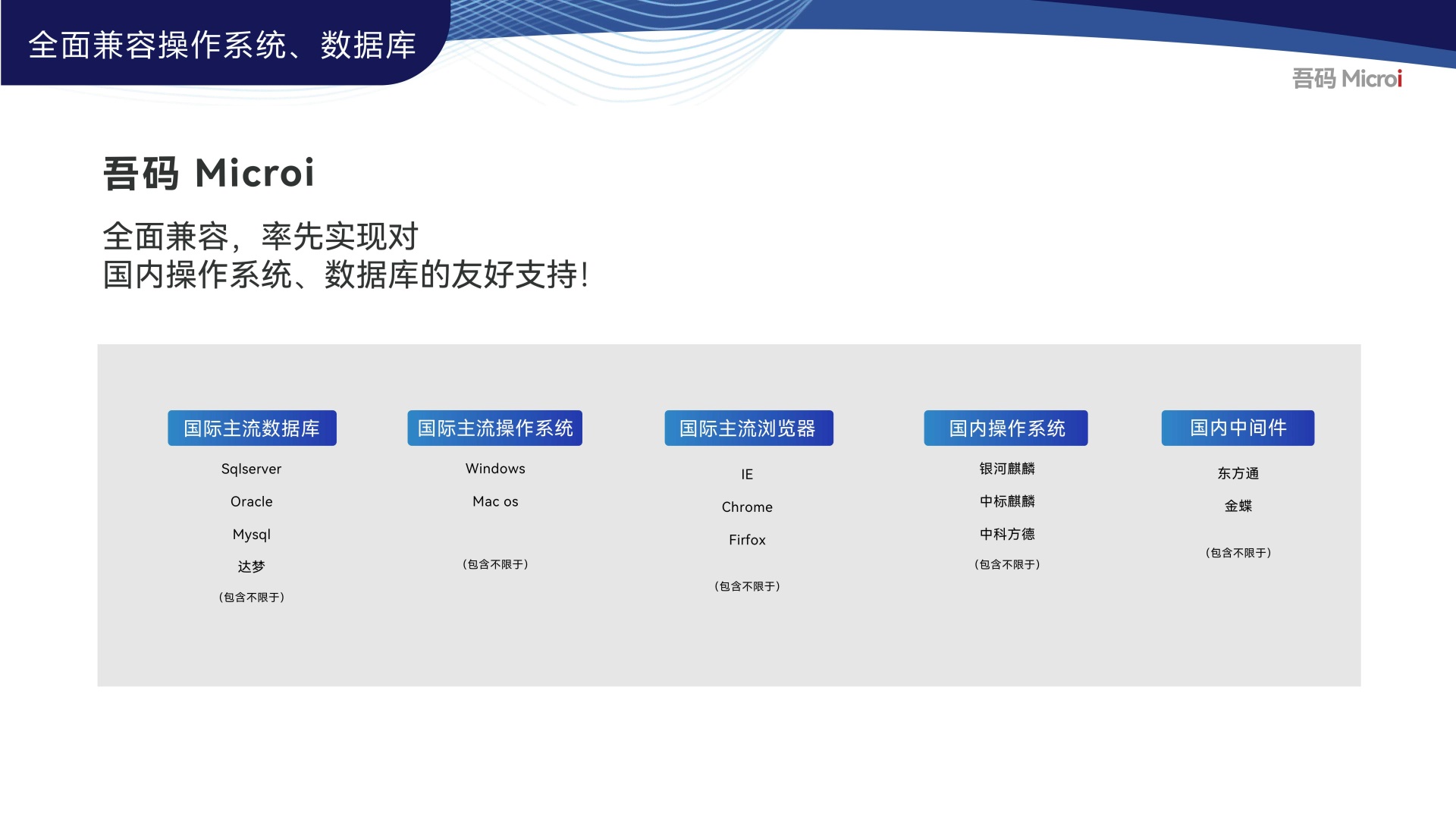Select the 国内操作系统 blue label
This screenshot has height=819, width=1456.
point(1006,428)
